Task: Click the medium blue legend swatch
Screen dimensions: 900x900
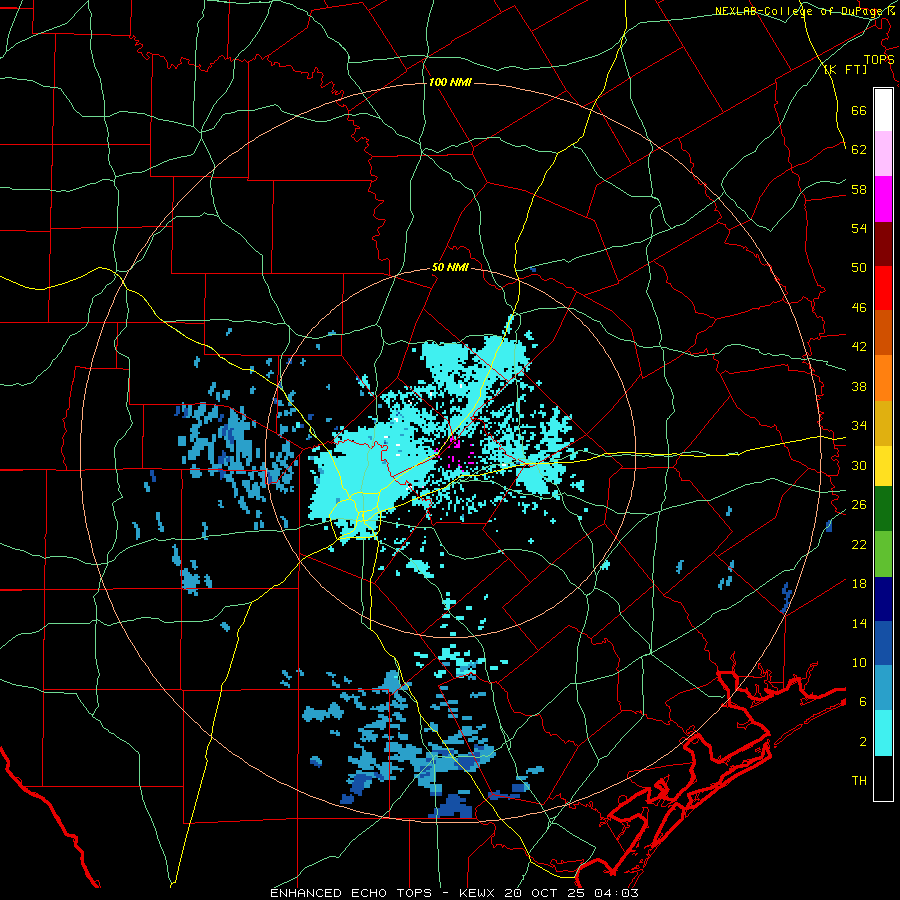Action: (883, 643)
